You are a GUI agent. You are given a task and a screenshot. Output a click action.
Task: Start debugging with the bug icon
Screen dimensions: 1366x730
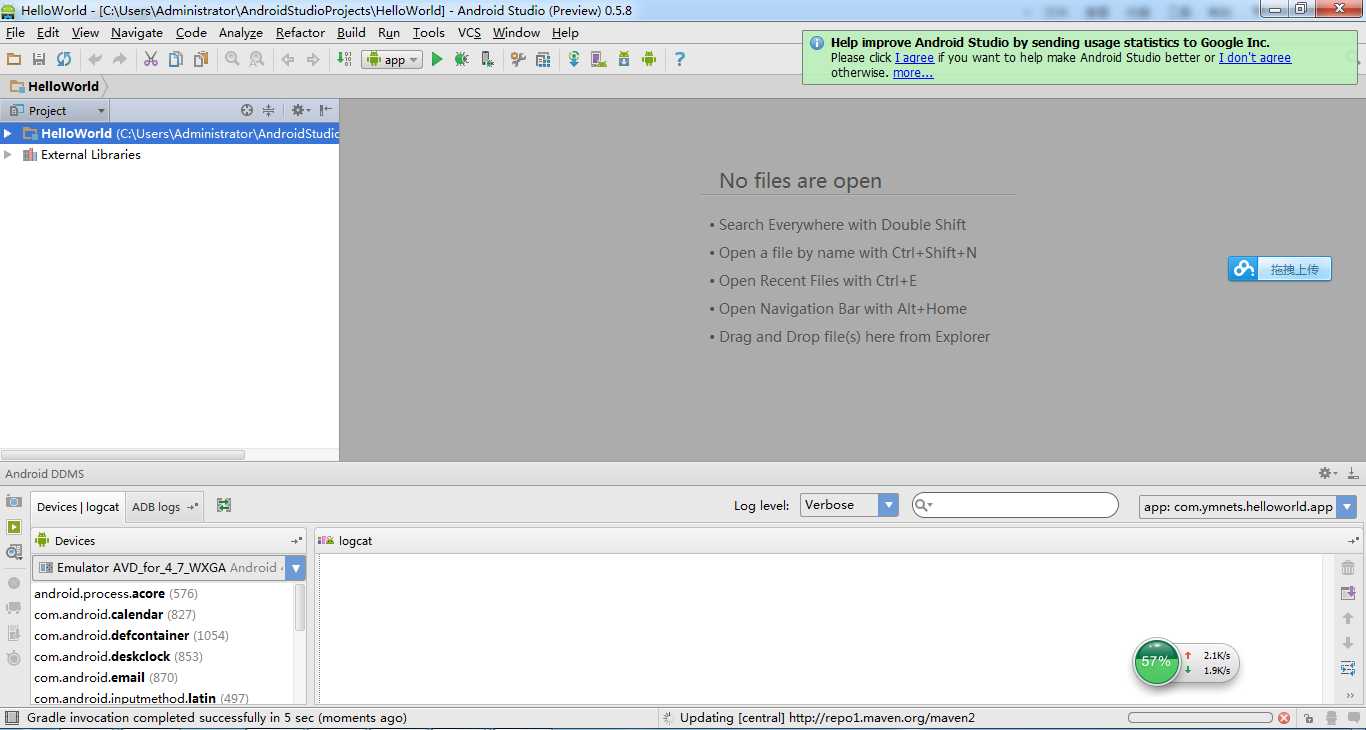coord(461,60)
